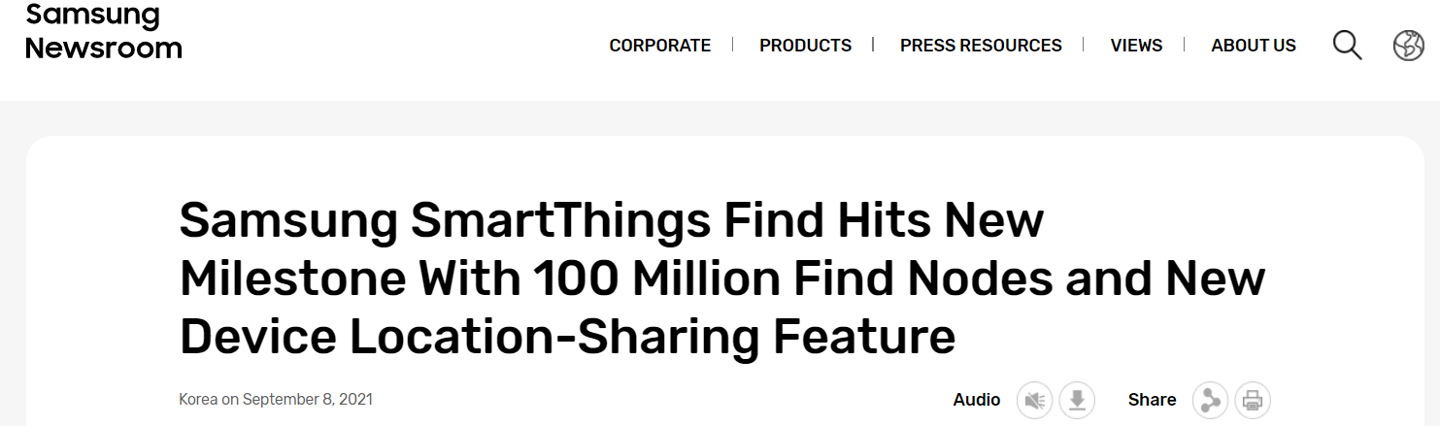The width and height of the screenshot is (1440, 426).
Task: Click the share network icon
Action: coord(1210,400)
